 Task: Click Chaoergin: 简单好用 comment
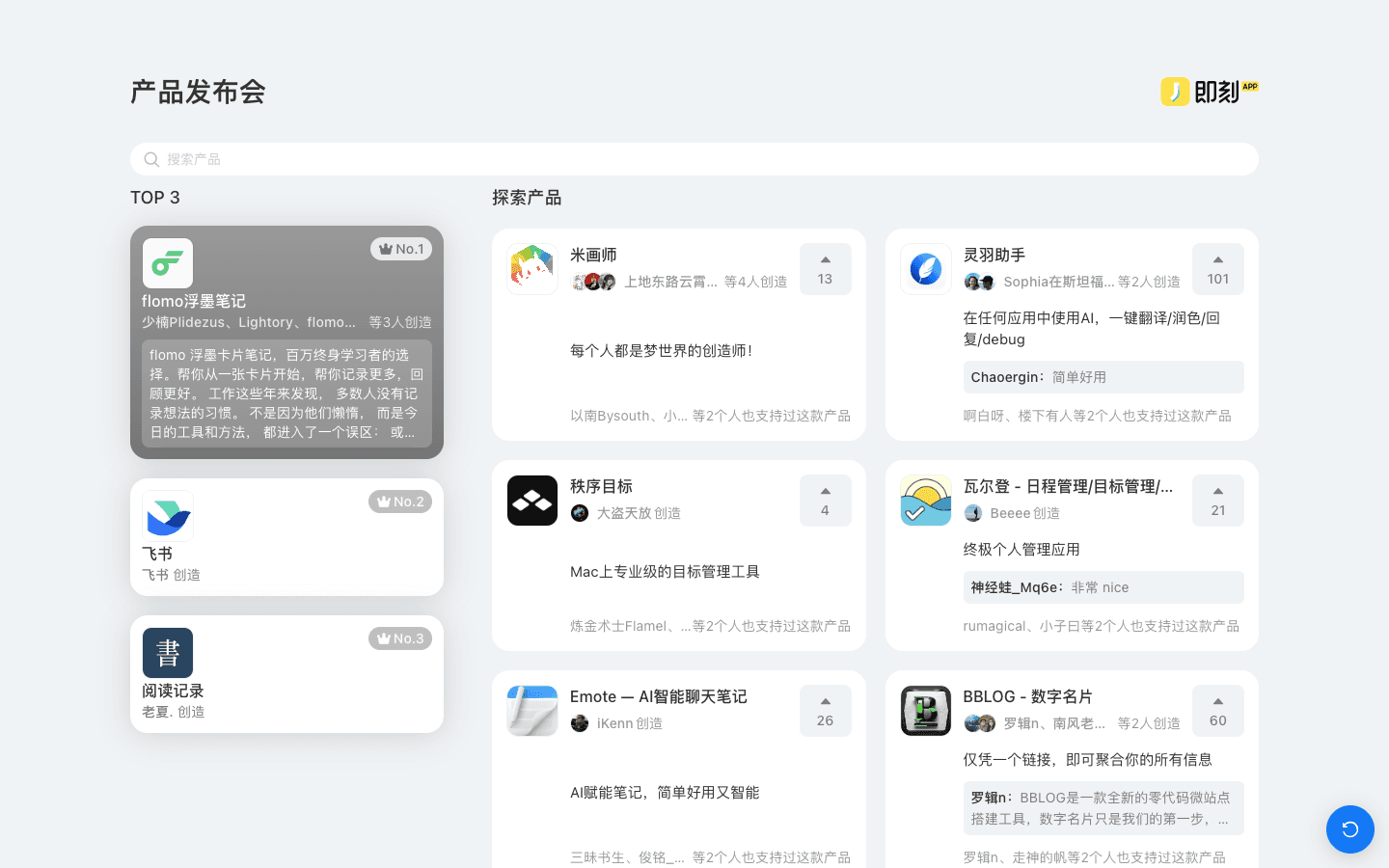pyautogui.click(x=1103, y=377)
